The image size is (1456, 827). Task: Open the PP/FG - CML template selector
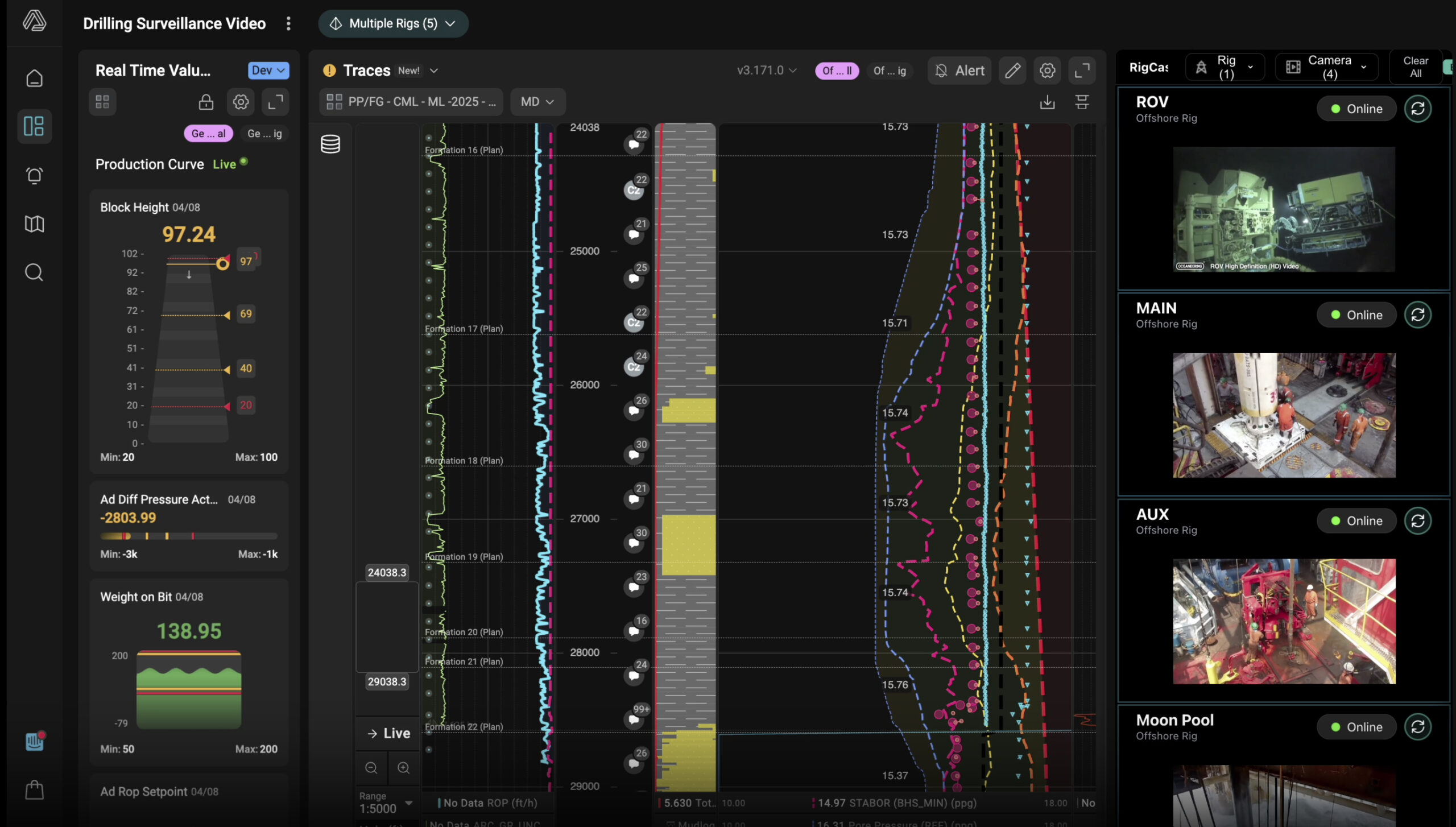coord(411,102)
